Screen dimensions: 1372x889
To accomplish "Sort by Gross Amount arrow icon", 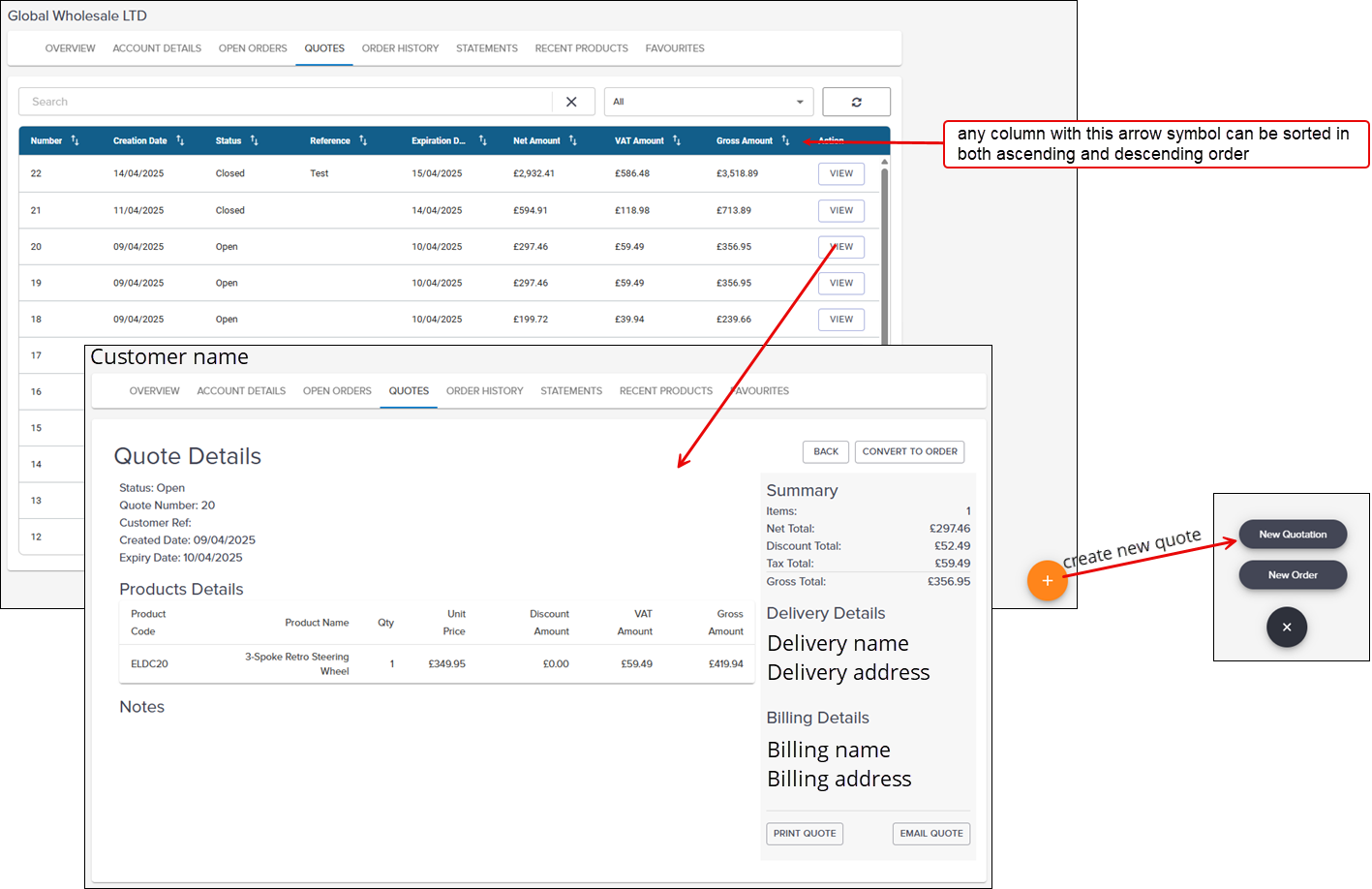I will point(785,140).
